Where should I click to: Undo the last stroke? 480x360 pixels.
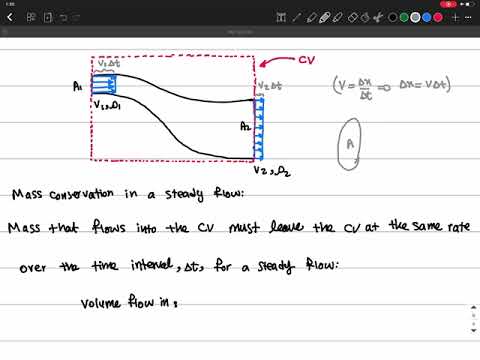pos(63,17)
